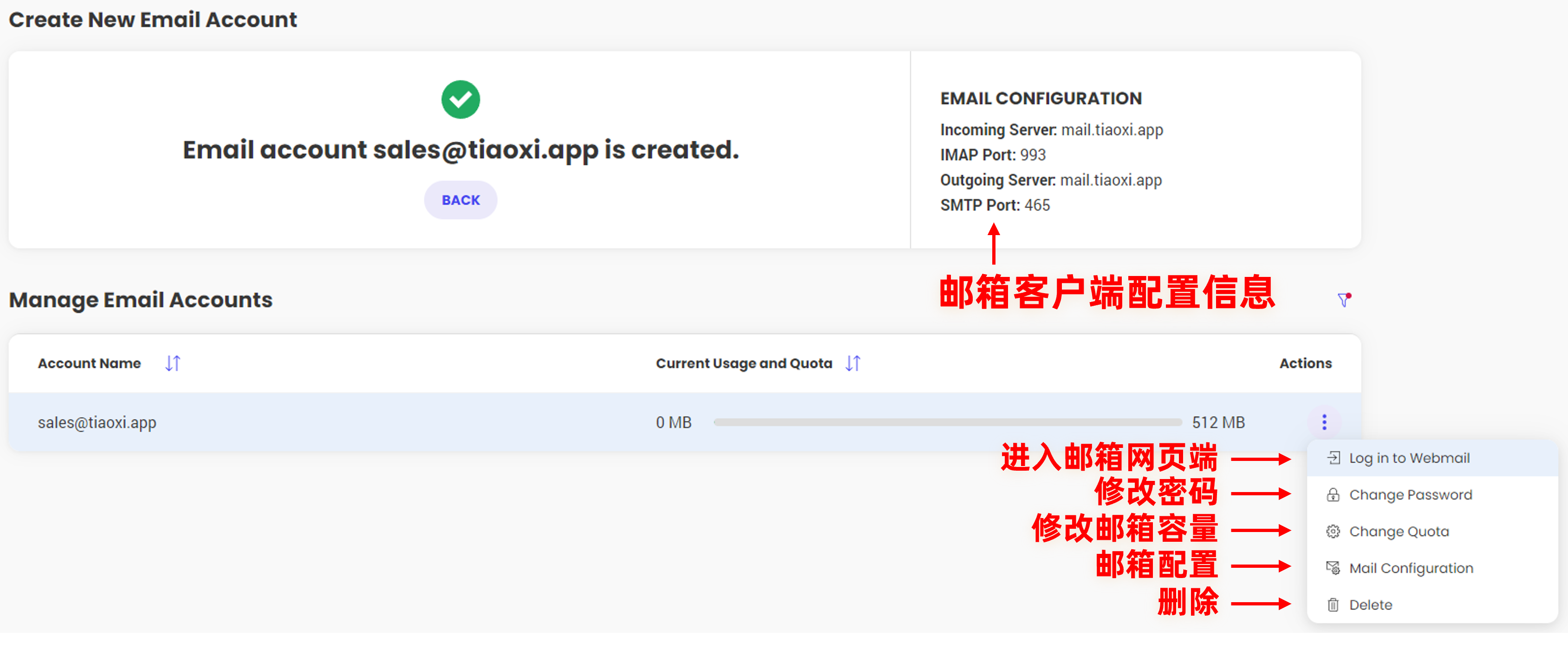Click the trash icon next to Delete
Screen dimensions: 1568x657
[1333, 604]
